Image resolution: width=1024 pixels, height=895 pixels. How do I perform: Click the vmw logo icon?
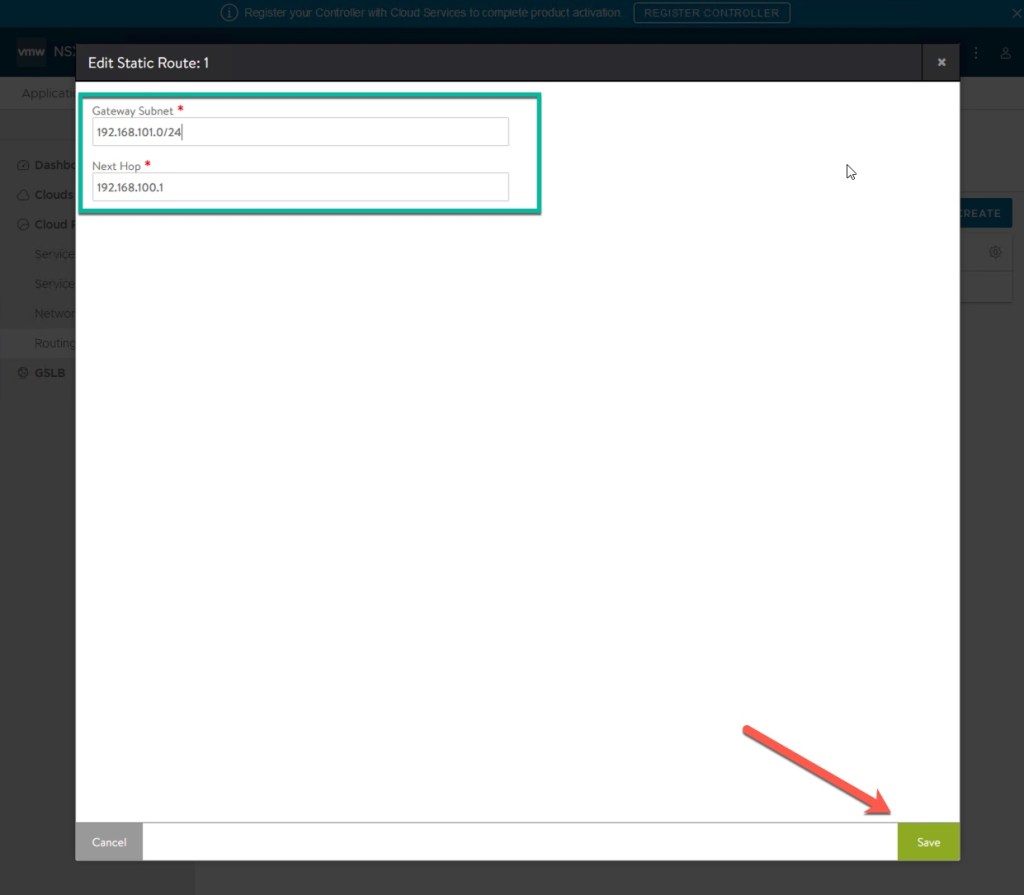click(31, 52)
